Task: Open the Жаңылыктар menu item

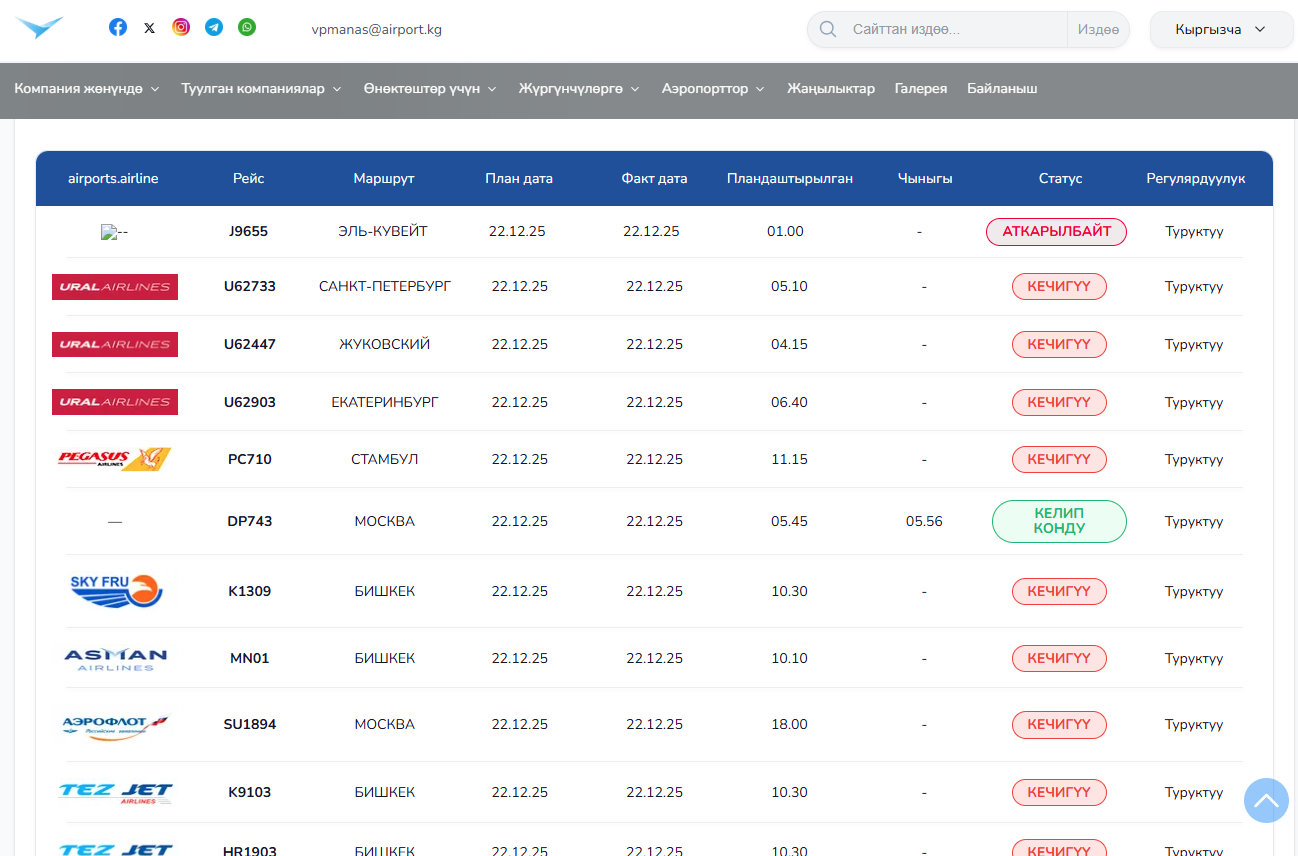Action: coord(831,89)
